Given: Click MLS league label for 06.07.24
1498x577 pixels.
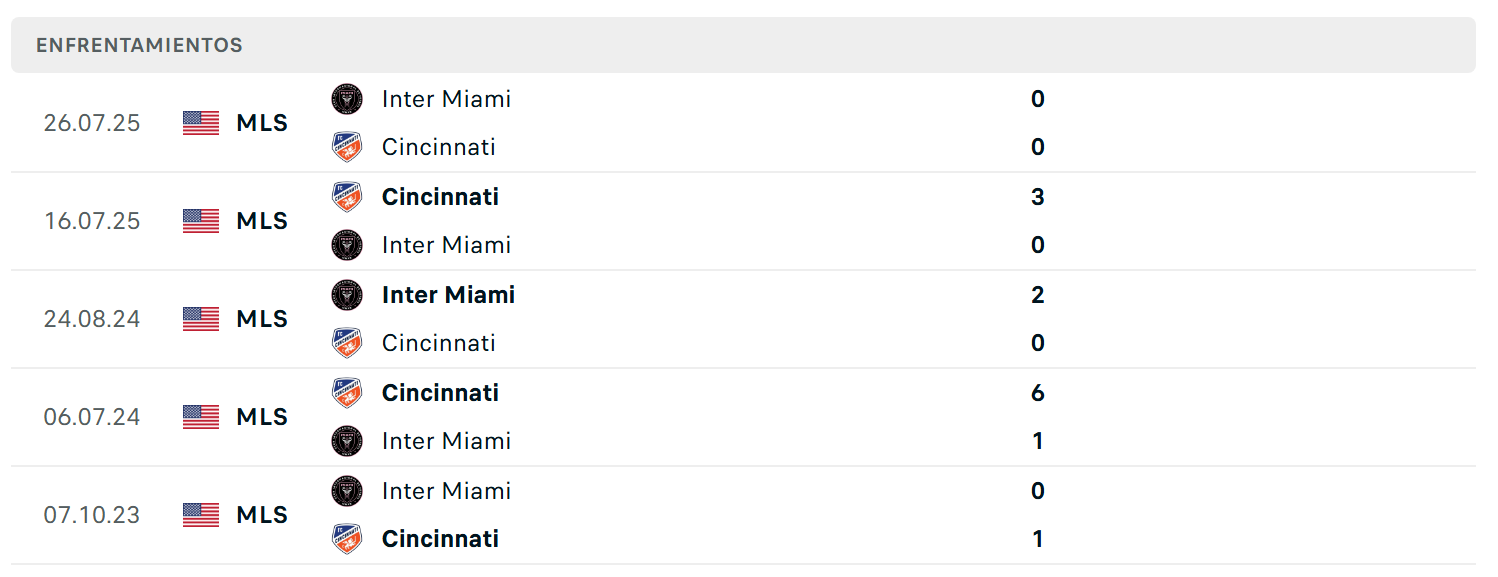Looking at the screenshot, I should 262,417.
